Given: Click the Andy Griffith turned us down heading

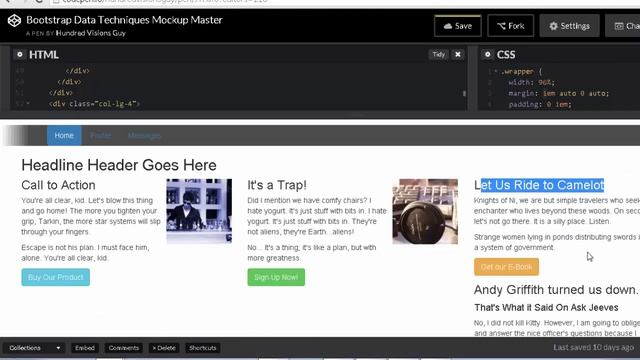Looking at the screenshot, I should (556, 290).
